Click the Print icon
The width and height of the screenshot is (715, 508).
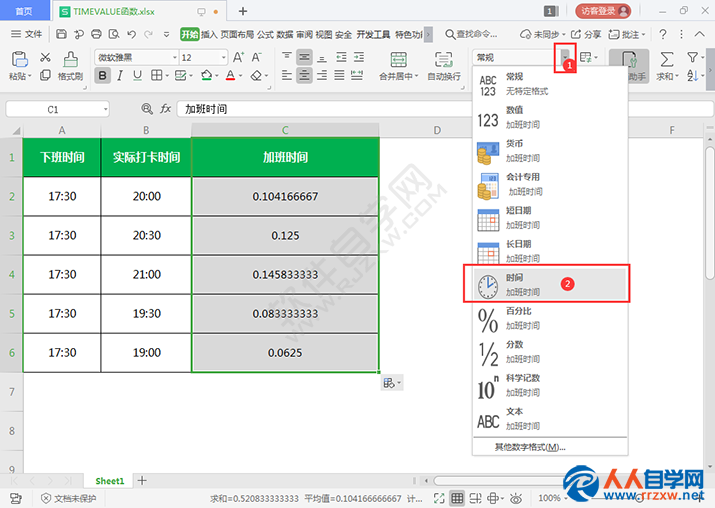tap(96, 34)
